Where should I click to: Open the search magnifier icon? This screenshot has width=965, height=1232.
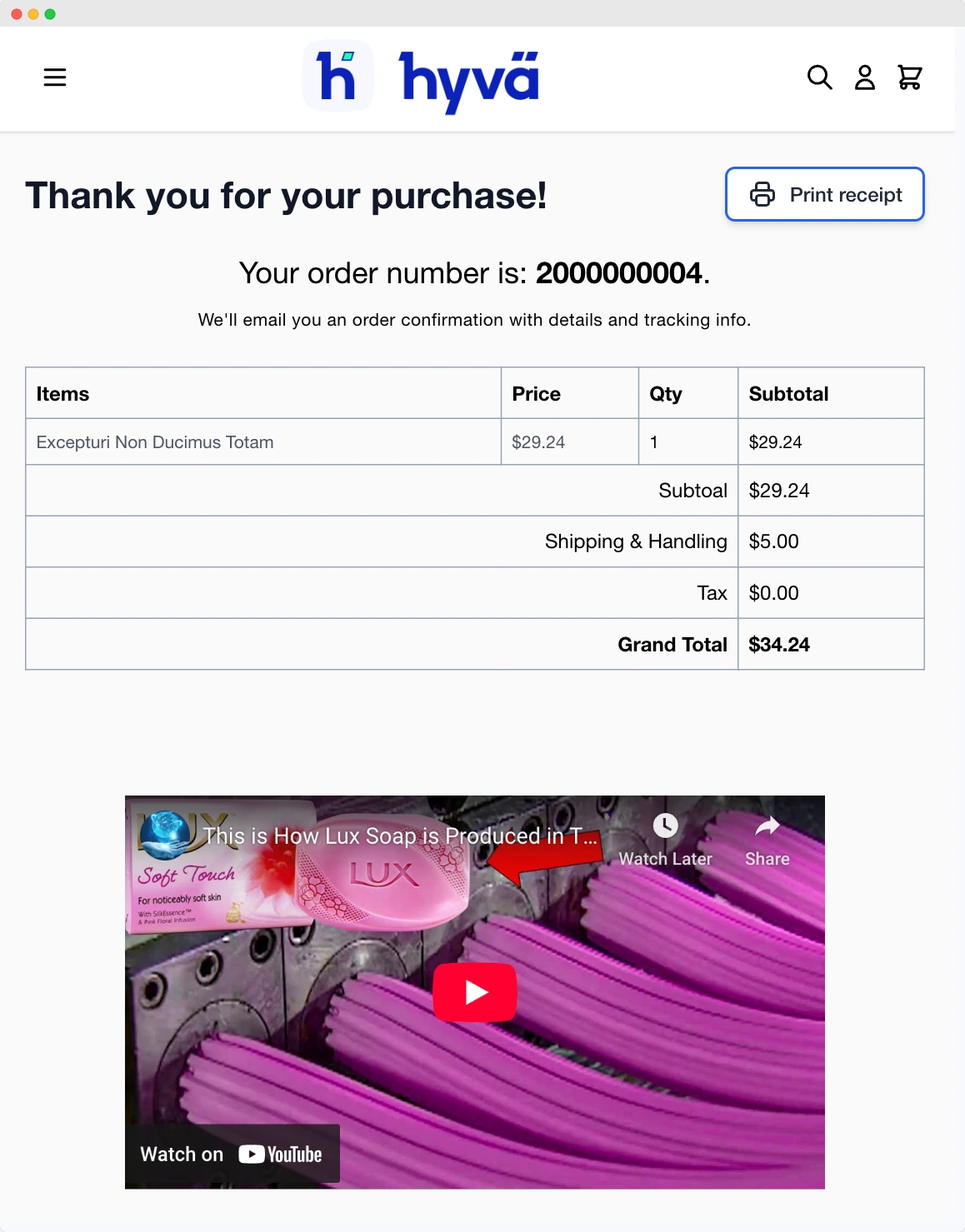click(x=820, y=77)
